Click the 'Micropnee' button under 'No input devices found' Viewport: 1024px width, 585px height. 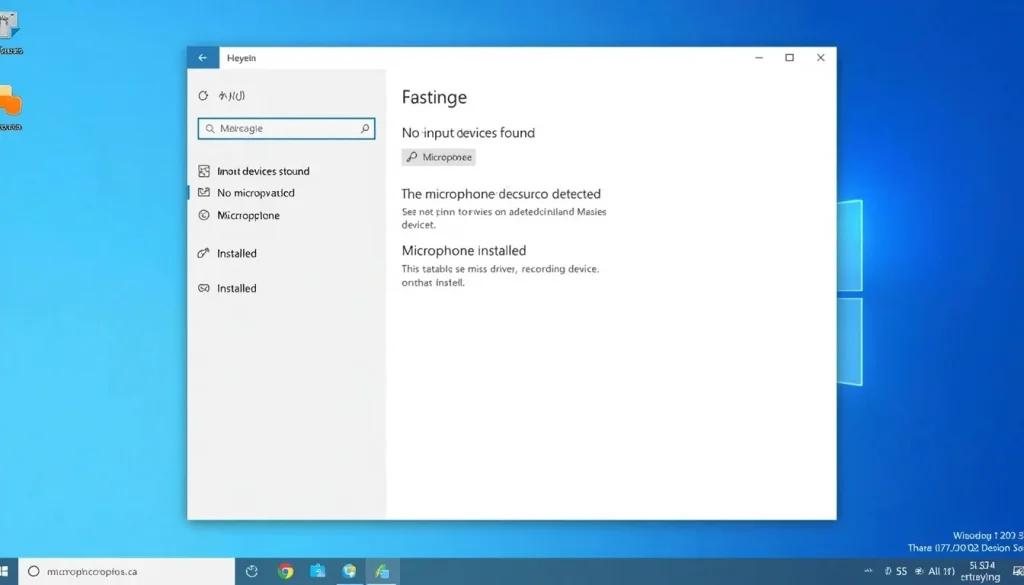click(x=439, y=157)
